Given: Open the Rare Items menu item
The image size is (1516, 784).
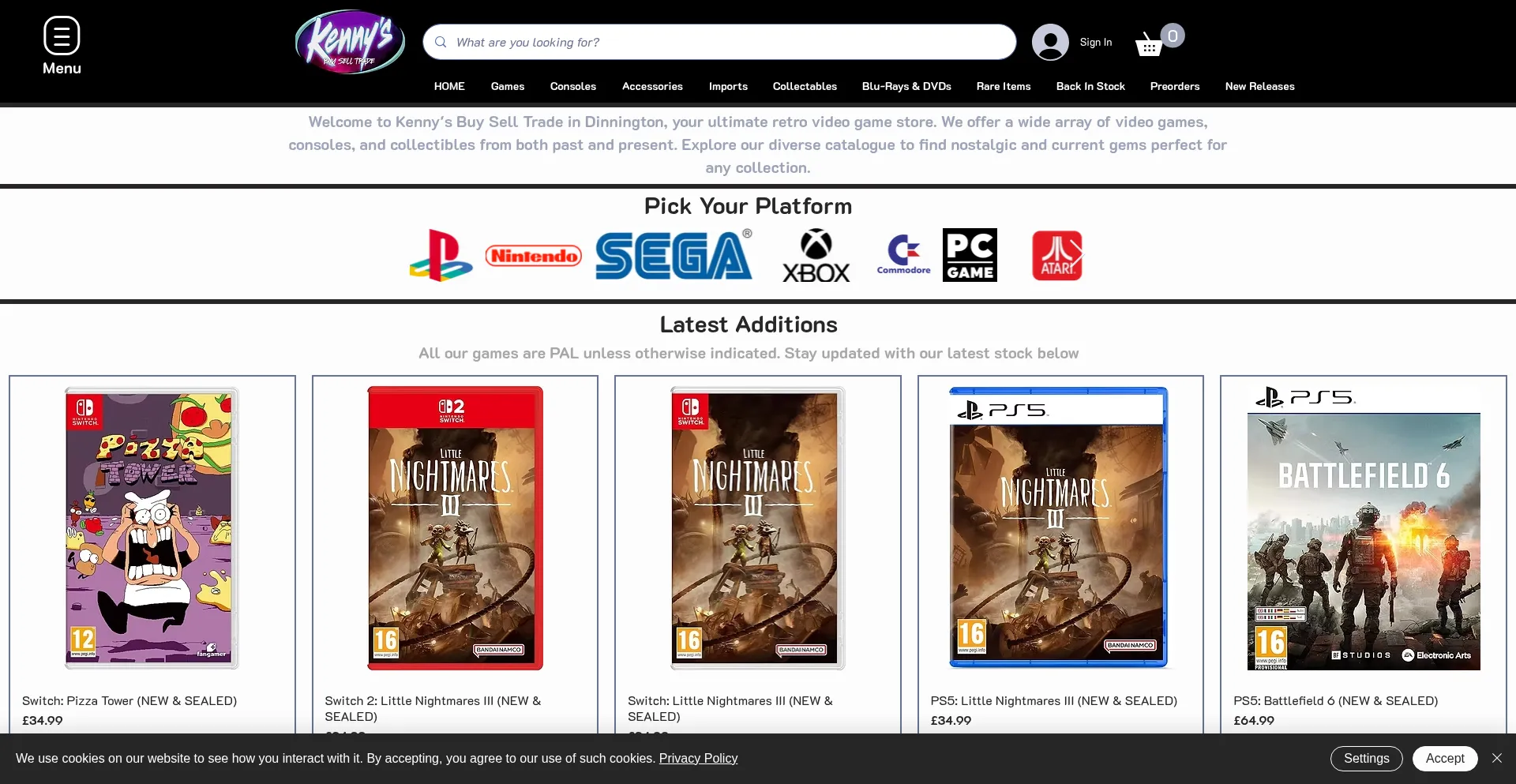Looking at the screenshot, I should click(1004, 86).
